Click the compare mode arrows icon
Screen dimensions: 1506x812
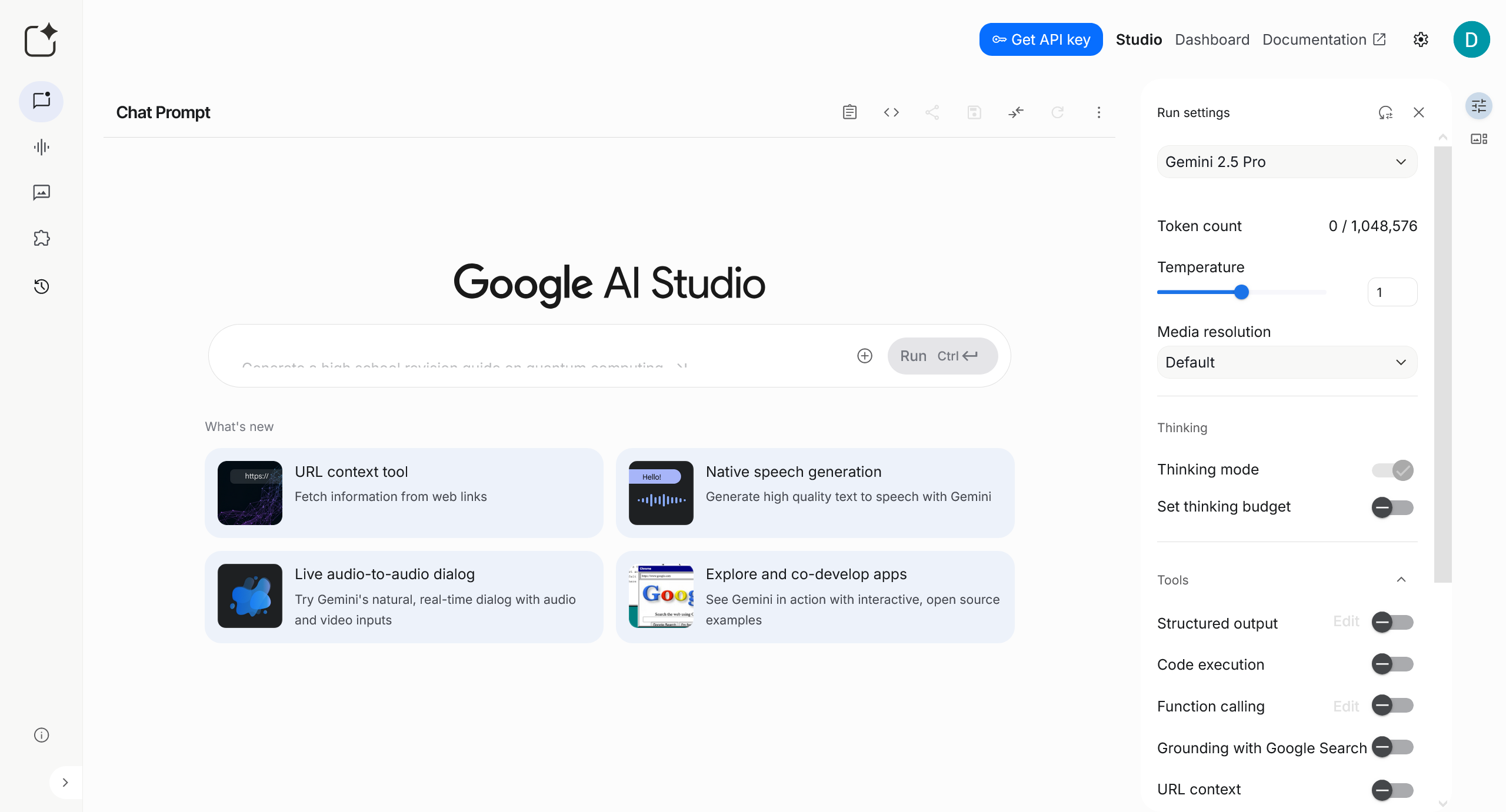pyautogui.click(x=1016, y=112)
